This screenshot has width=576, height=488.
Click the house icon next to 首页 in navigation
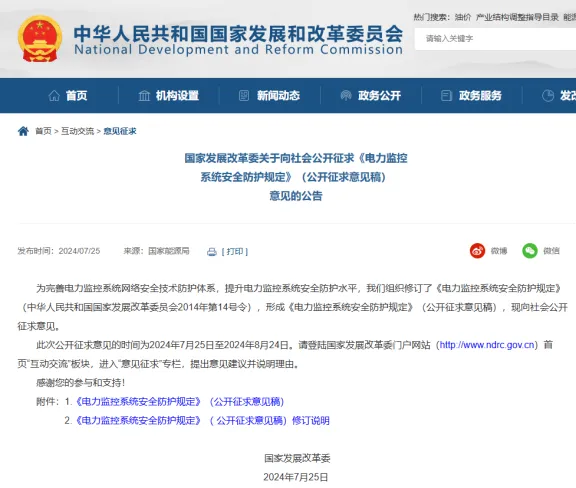click(54, 96)
